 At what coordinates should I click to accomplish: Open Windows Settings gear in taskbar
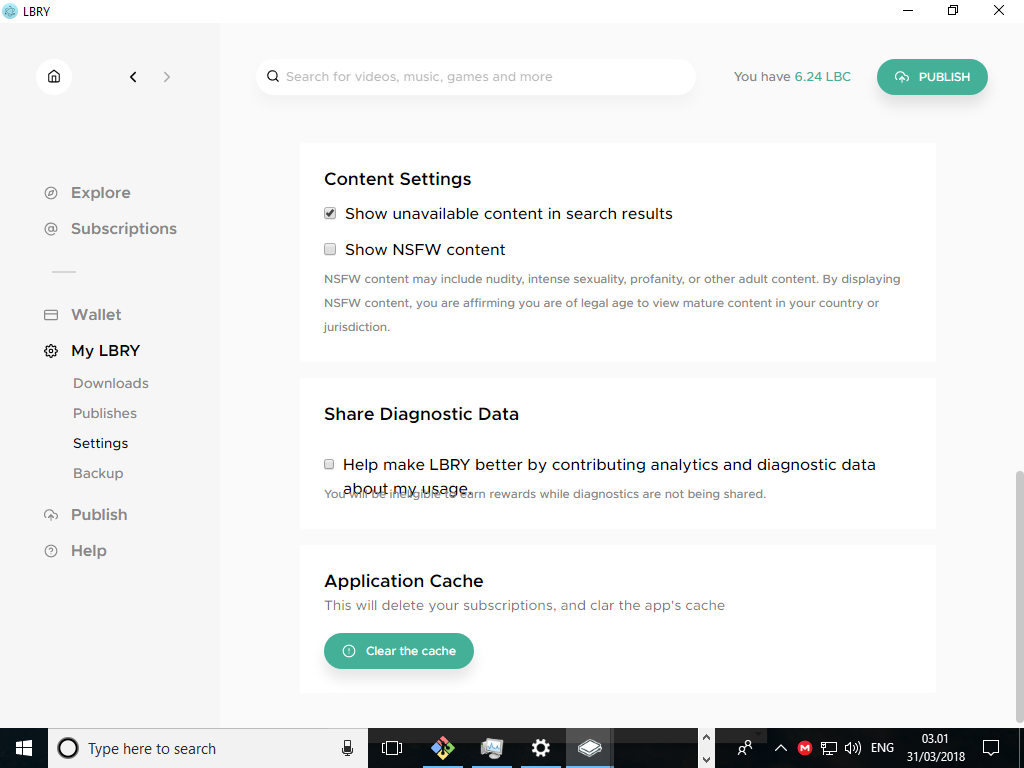pos(540,748)
